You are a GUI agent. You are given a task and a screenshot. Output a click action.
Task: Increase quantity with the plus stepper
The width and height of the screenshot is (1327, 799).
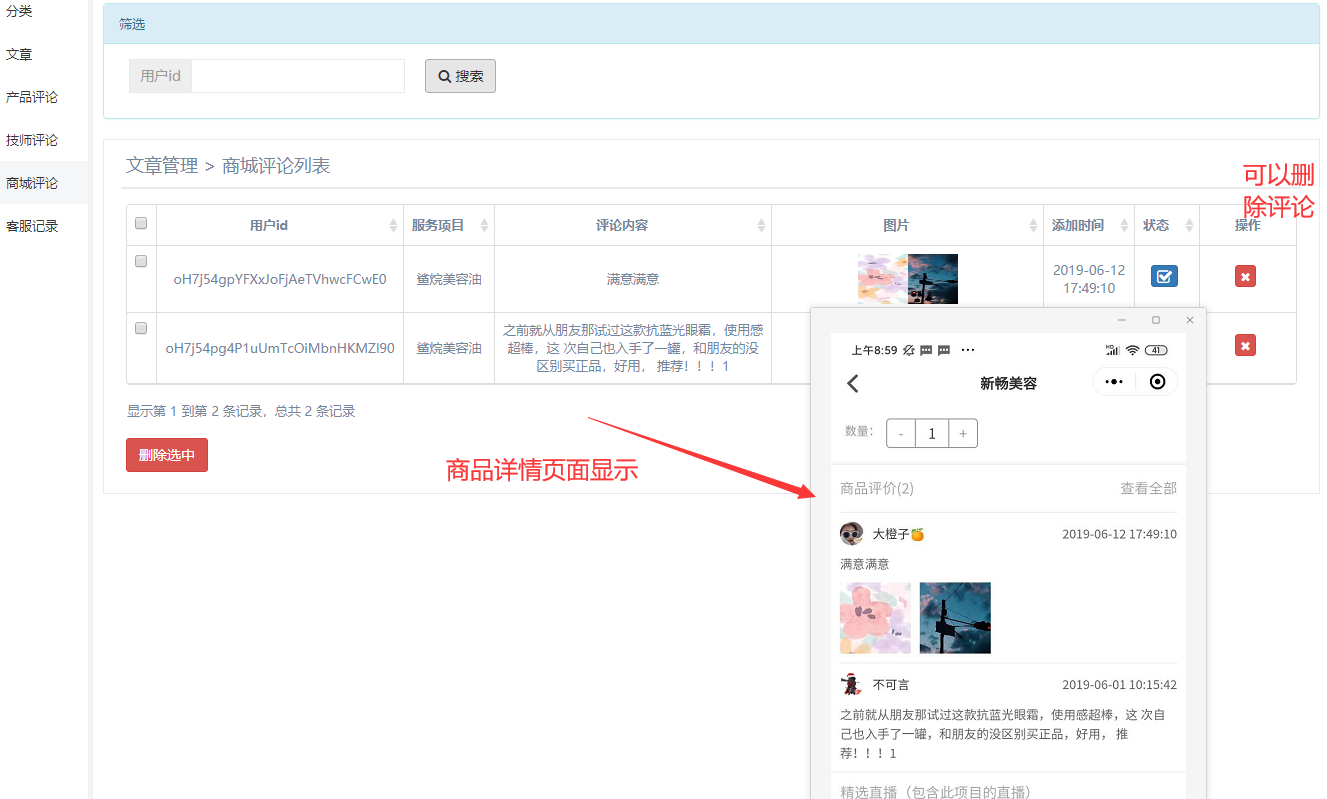point(962,433)
